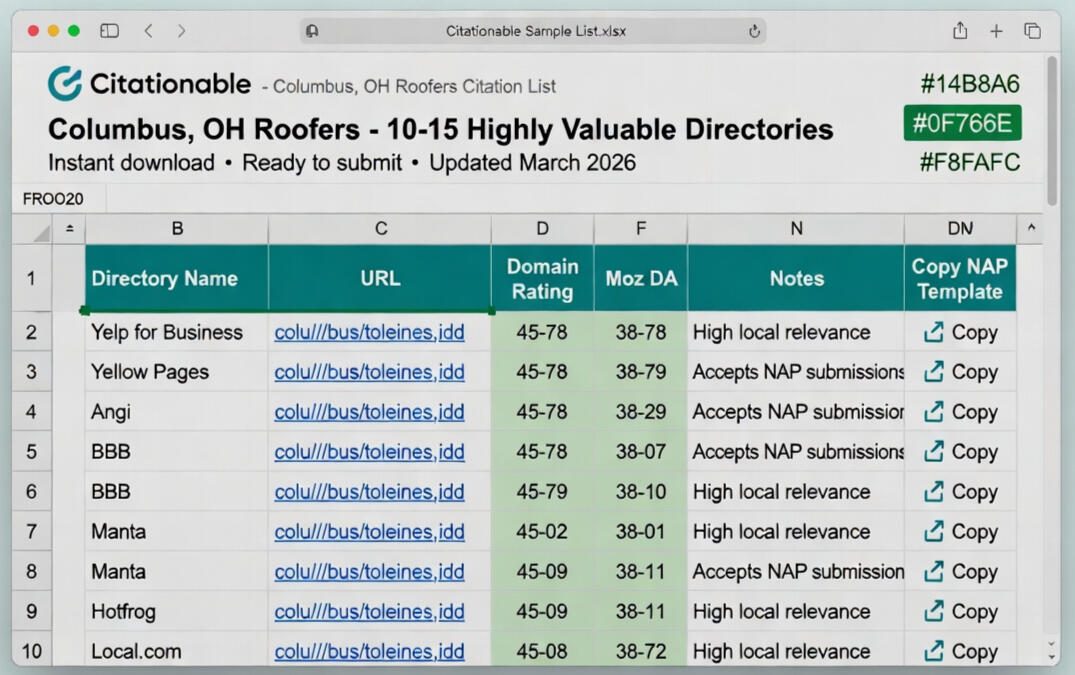Select column D header
The width and height of the screenshot is (1075, 675).
(542, 229)
